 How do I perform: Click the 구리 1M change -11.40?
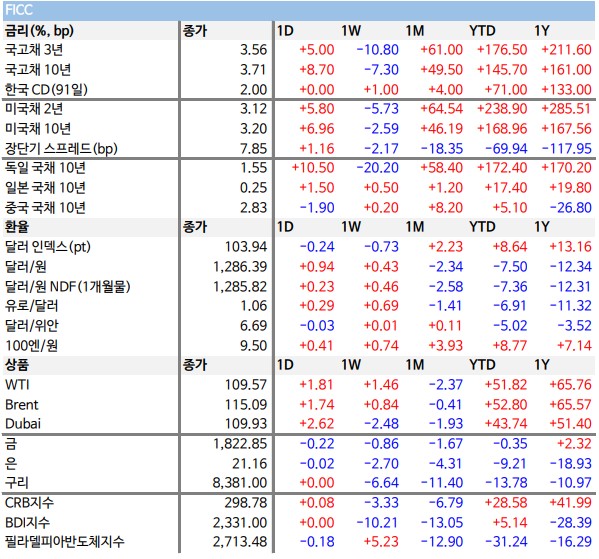click(442, 483)
